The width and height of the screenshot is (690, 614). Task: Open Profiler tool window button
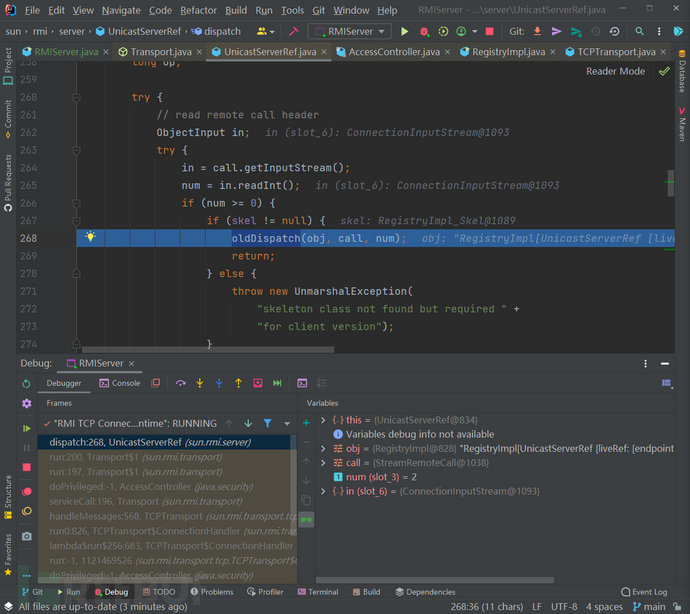tap(265, 592)
